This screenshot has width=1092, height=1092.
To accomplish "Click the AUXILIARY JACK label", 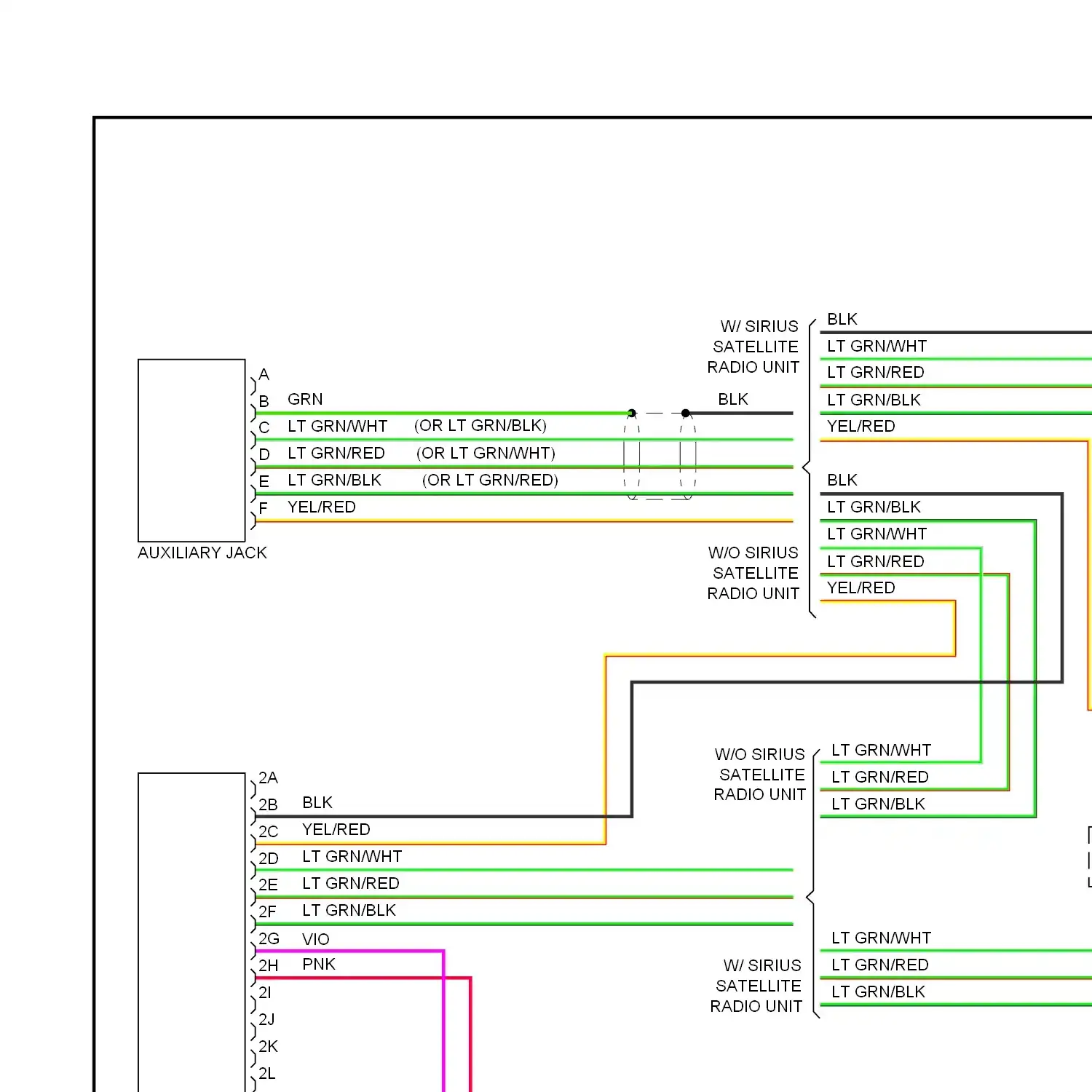I will [202, 553].
